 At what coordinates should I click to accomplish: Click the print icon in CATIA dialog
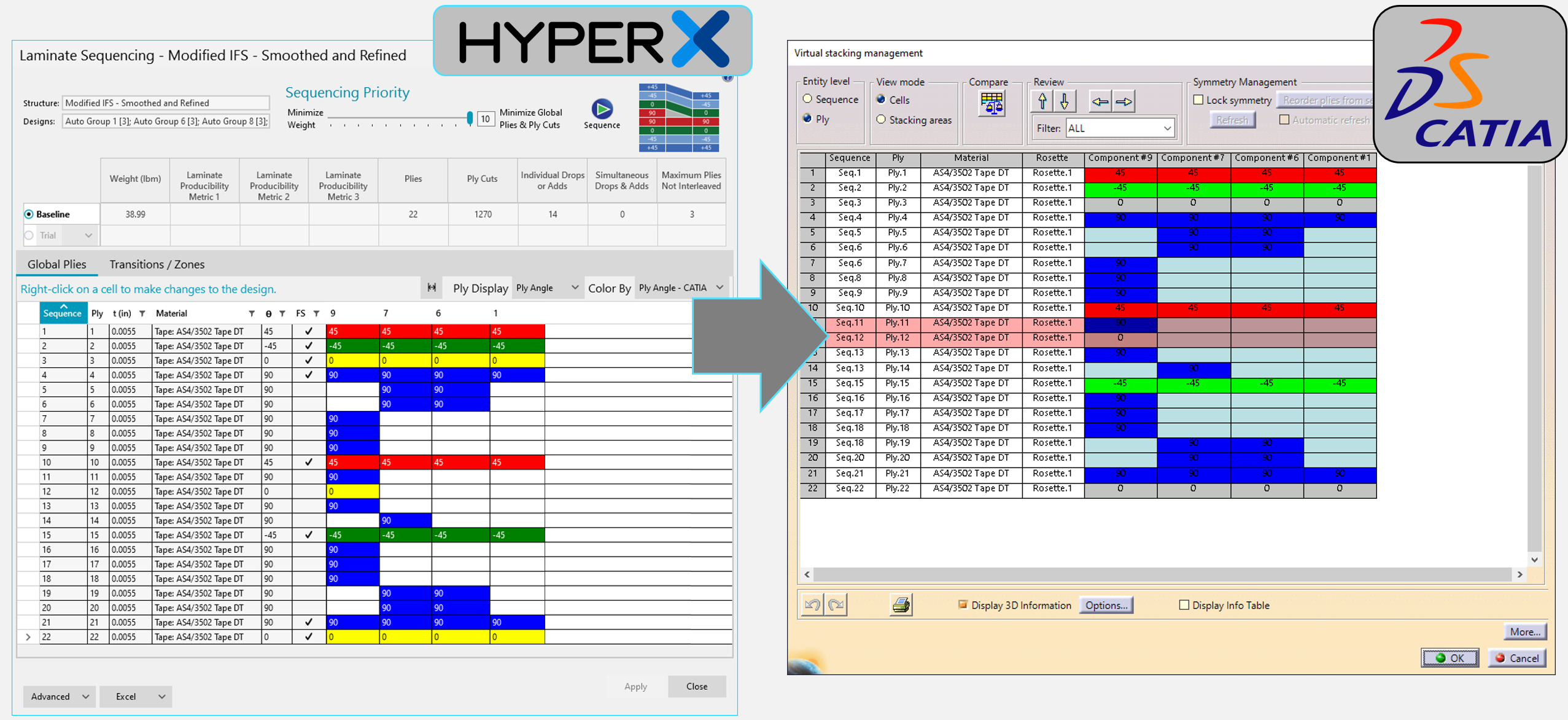point(901,605)
